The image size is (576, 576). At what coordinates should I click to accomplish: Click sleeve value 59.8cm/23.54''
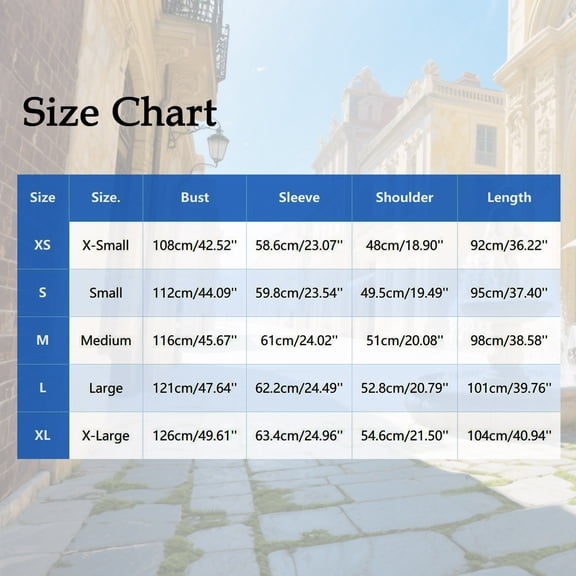[299, 293]
